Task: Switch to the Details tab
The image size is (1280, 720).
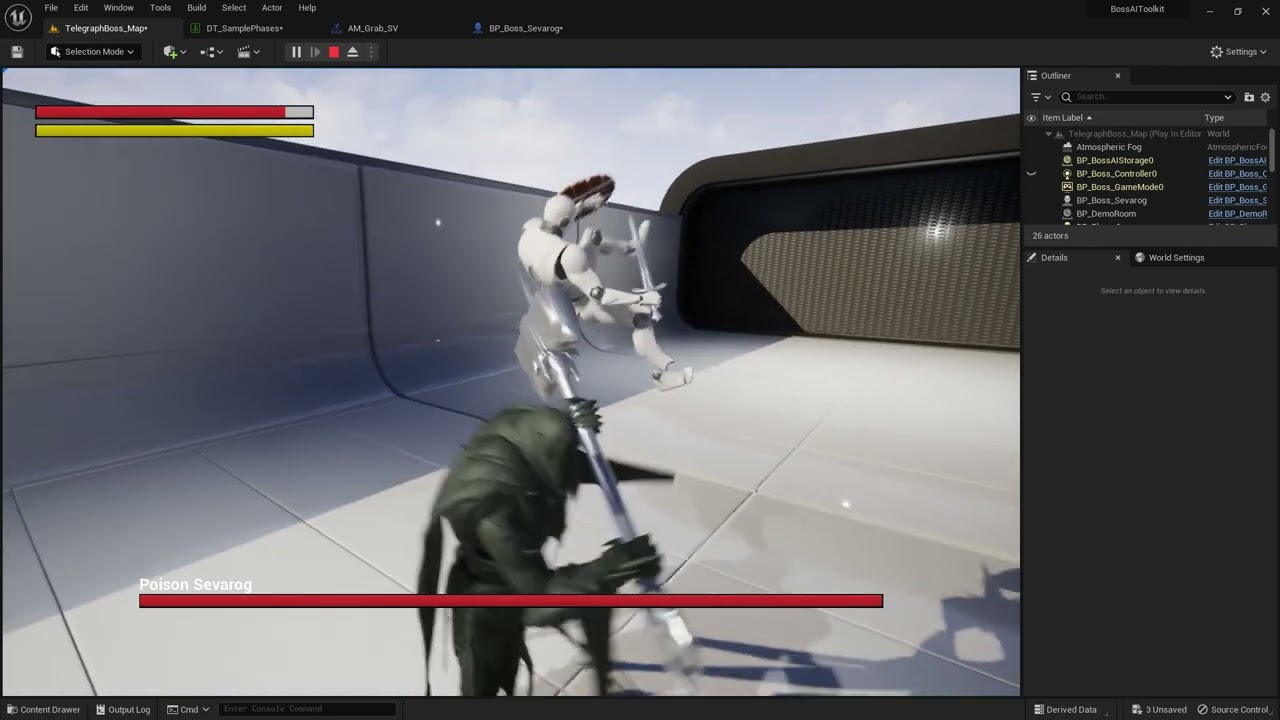Action: click(x=1054, y=258)
